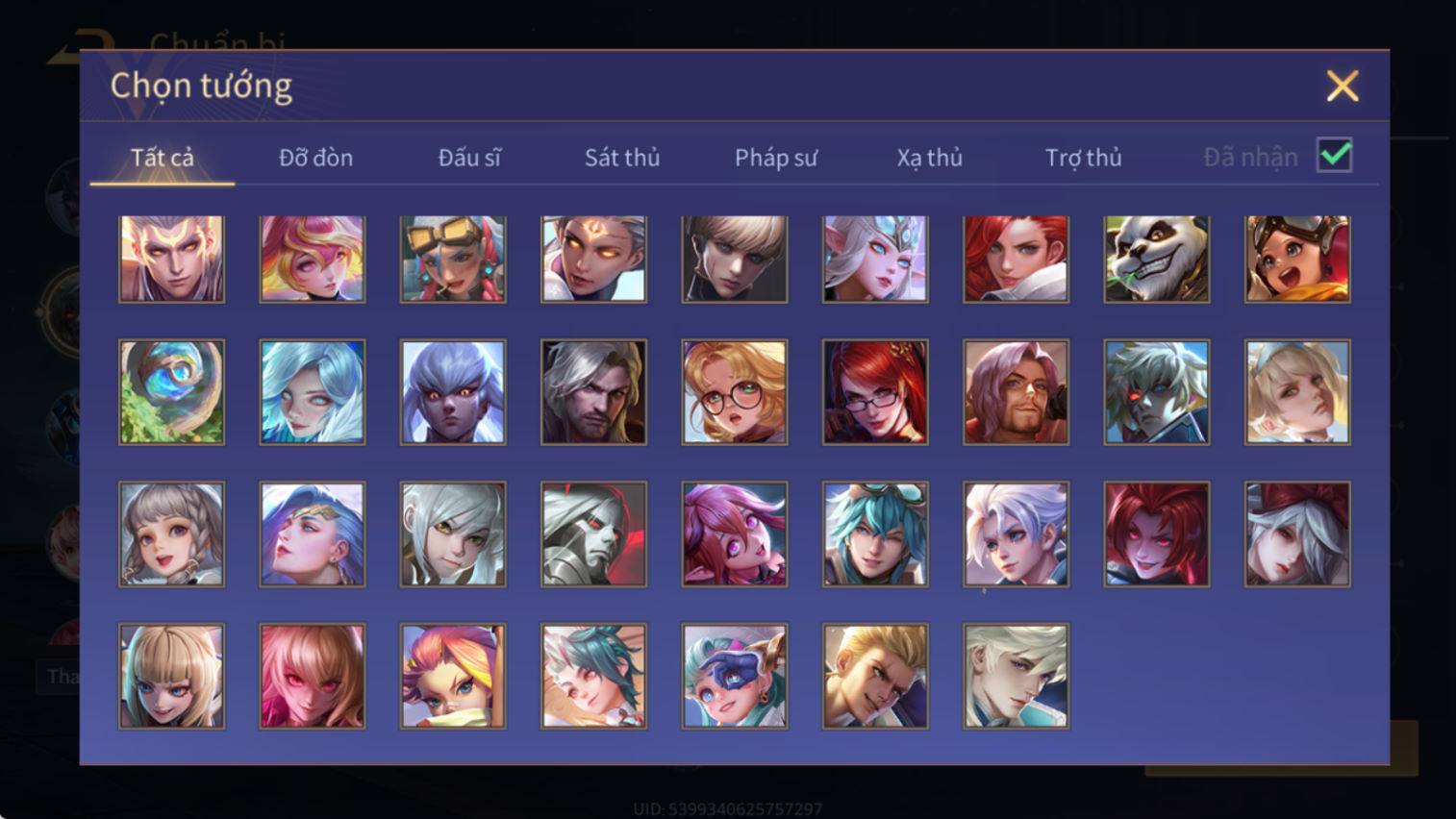Pick the girl with brown braided hair
The width and height of the screenshot is (1456, 819).
pos(171,534)
